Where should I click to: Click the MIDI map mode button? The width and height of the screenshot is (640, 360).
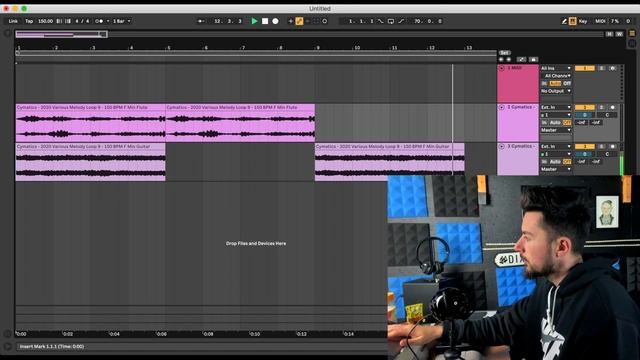(600, 21)
